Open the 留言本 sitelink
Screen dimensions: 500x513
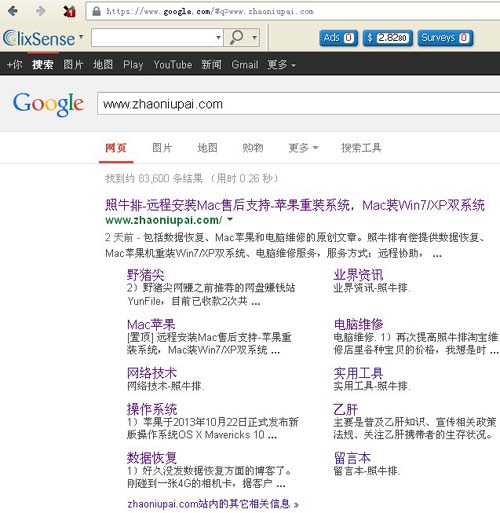click(352, 458)
